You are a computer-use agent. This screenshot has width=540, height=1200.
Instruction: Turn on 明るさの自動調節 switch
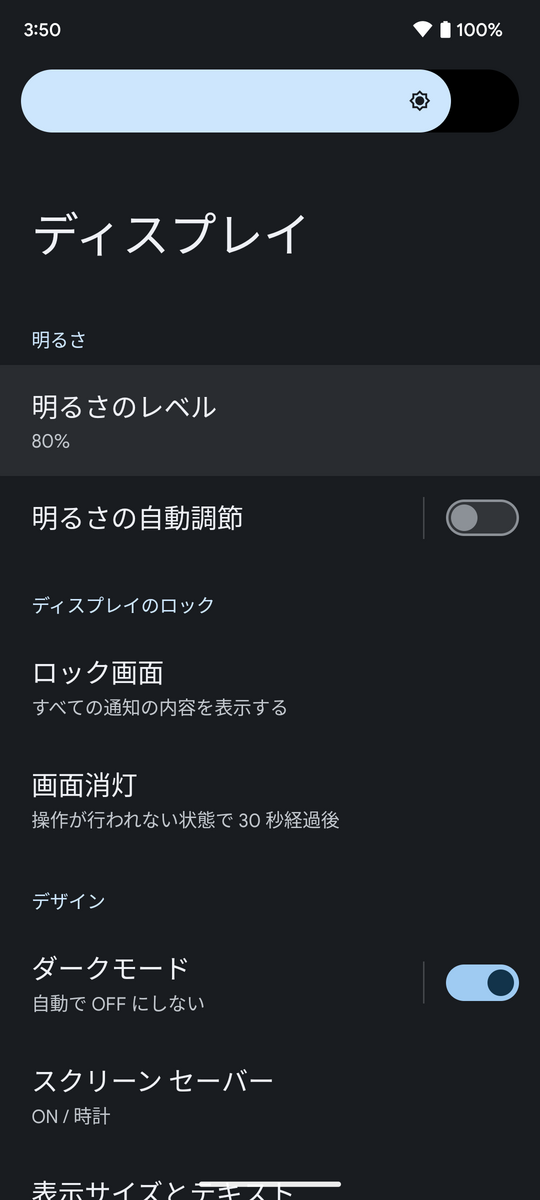point(482,518)
